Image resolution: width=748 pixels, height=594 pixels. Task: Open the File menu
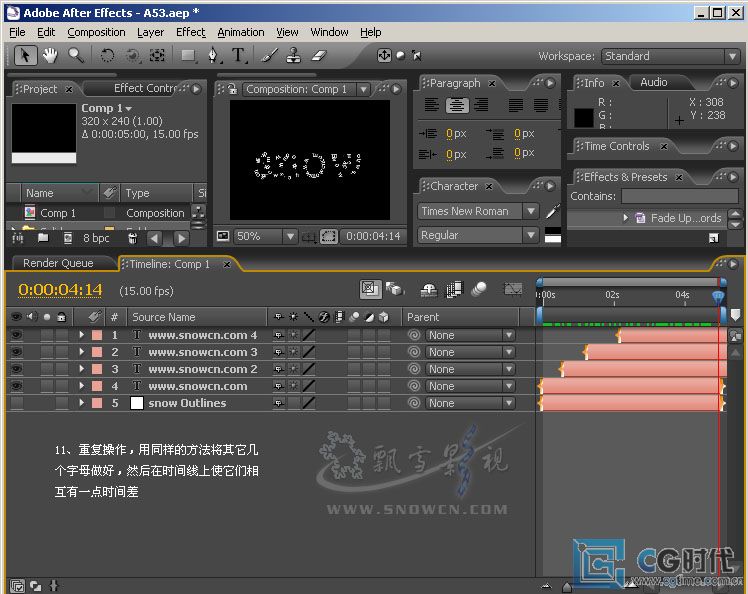tap(17, 32)
